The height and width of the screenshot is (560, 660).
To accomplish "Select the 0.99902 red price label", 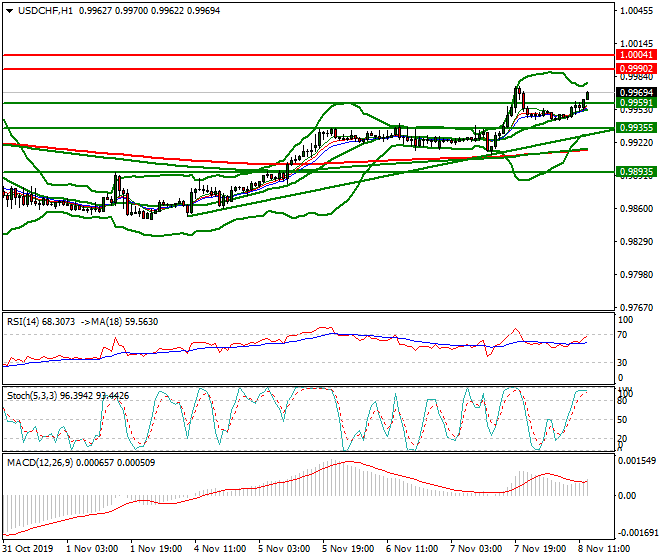I will (636, 69).
